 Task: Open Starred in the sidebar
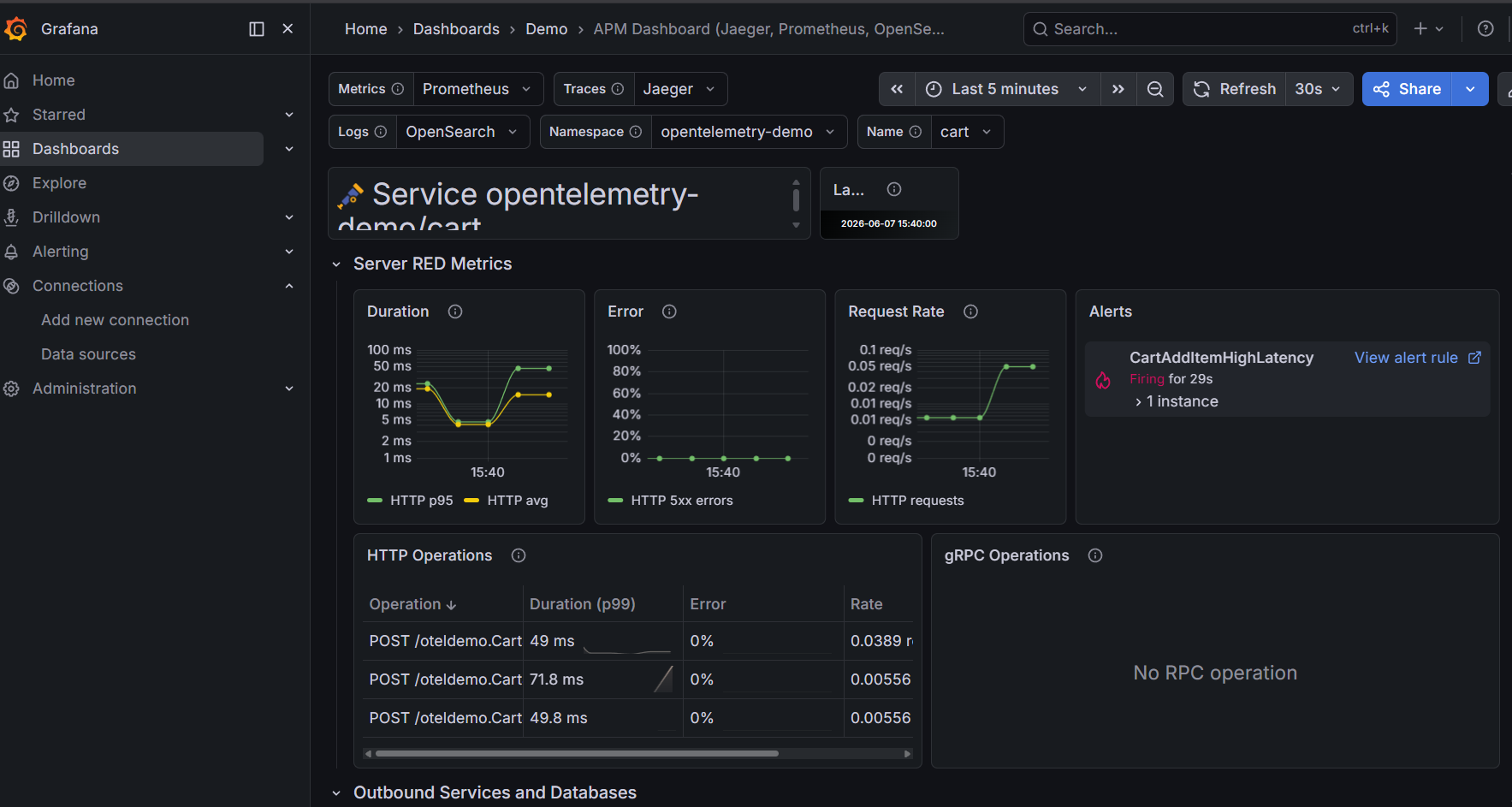tap(59, 115)
